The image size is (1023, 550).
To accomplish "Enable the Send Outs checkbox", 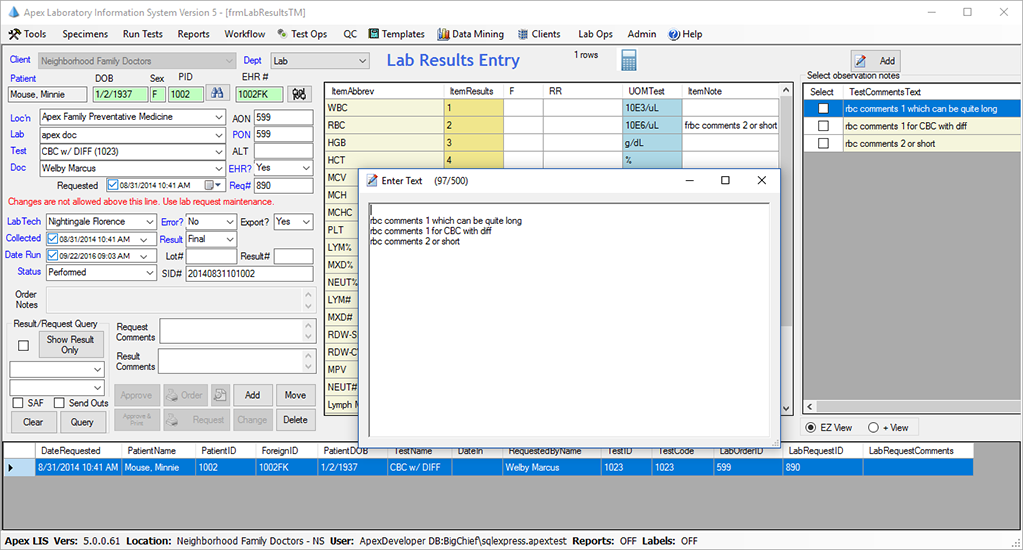I will (59, 403).
